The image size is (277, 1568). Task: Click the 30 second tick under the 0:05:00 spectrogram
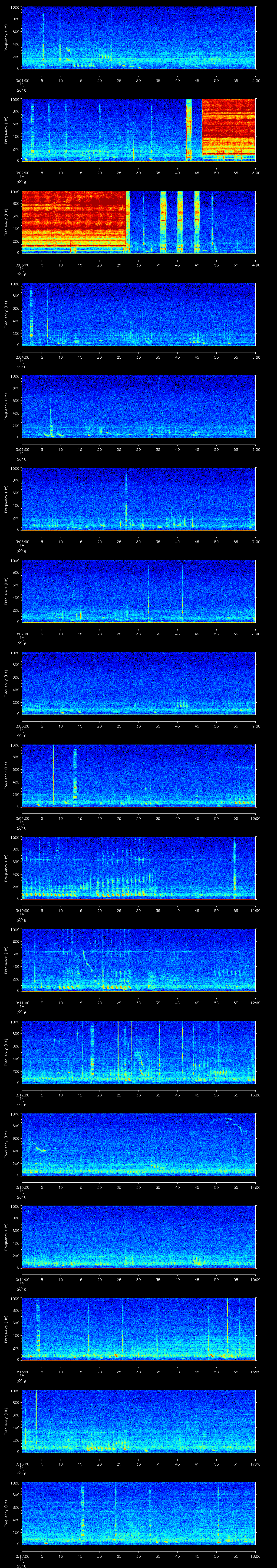point(139,449)
